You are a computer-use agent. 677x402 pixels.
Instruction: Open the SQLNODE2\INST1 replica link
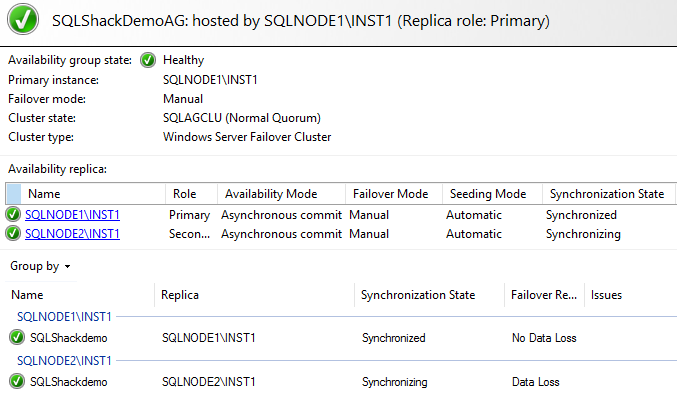click(x=72, y=234)
